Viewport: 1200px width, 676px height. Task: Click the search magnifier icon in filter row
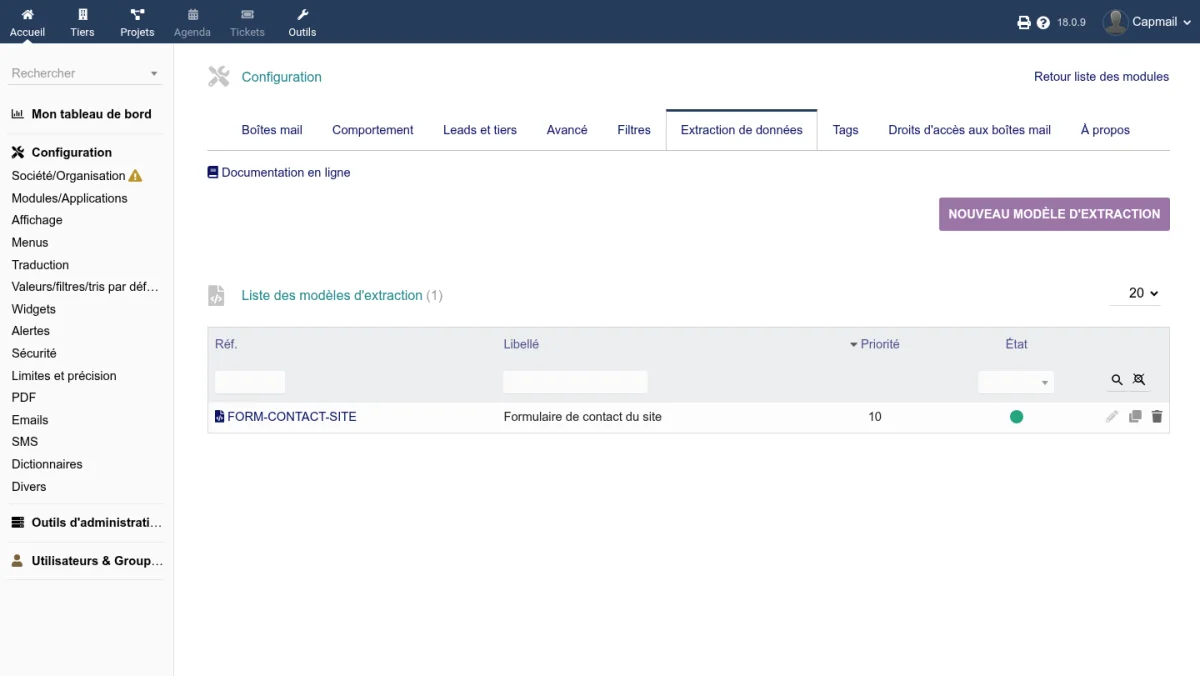[1117, 380]
